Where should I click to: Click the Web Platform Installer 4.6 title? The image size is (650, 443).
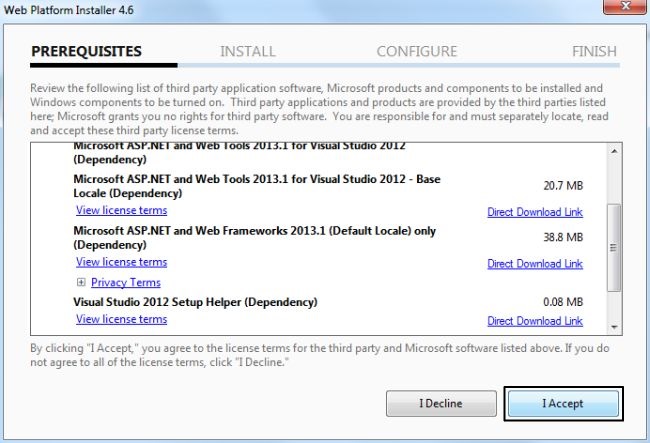tap(69, 10)
